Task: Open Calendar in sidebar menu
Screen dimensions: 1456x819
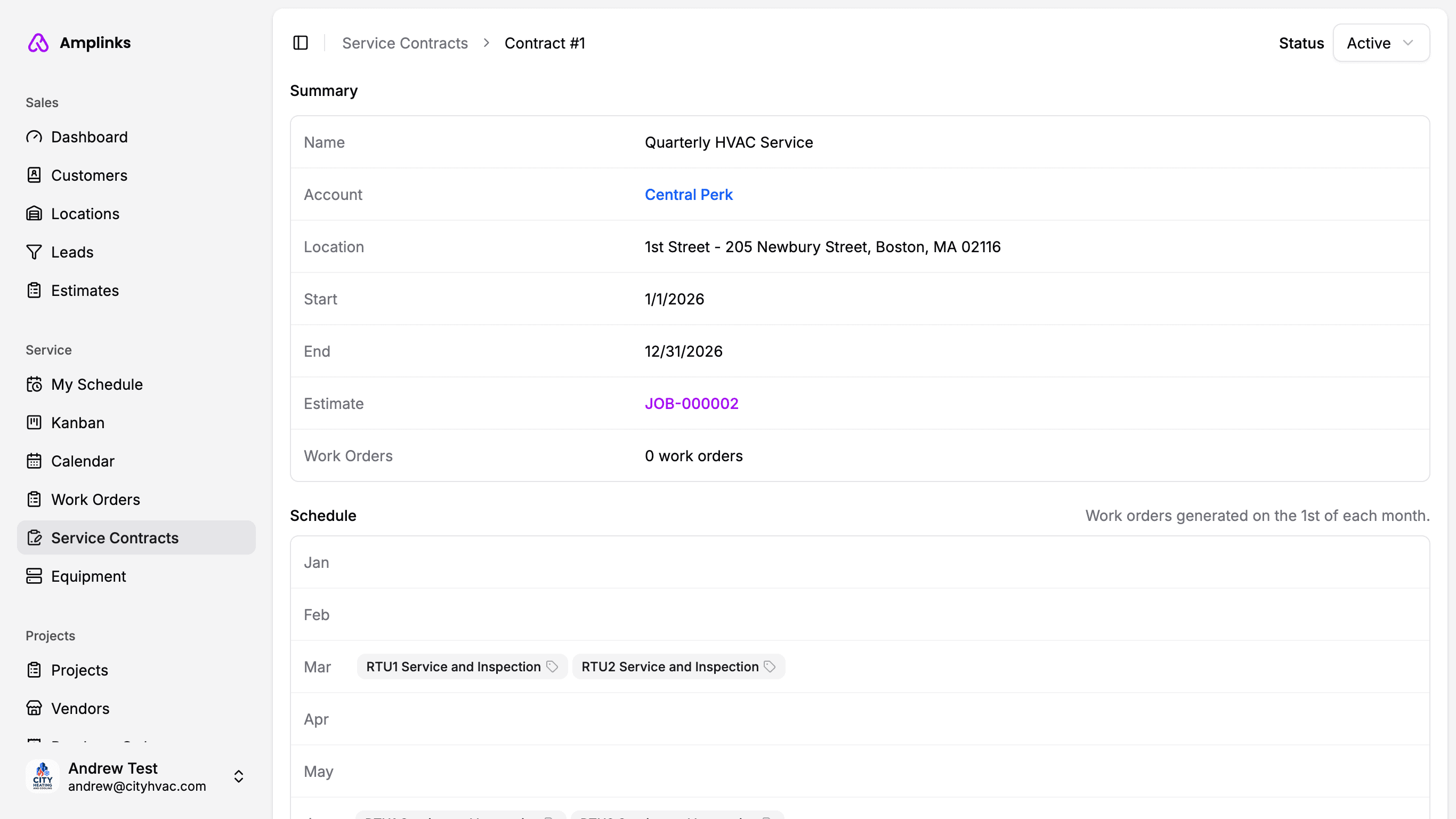Action: tap(83, 461)
